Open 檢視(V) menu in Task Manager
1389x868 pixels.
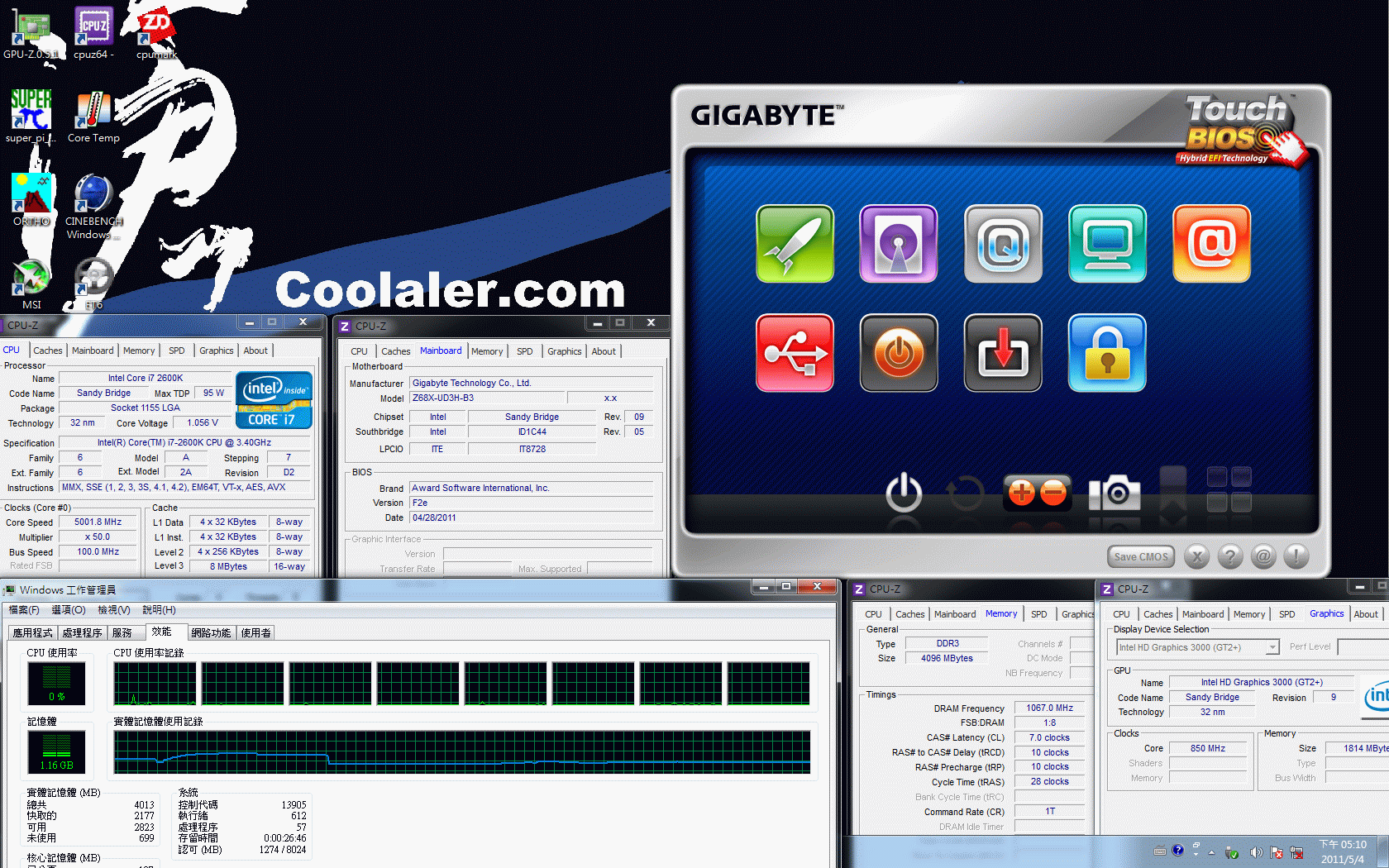click(x=114, y=610)
